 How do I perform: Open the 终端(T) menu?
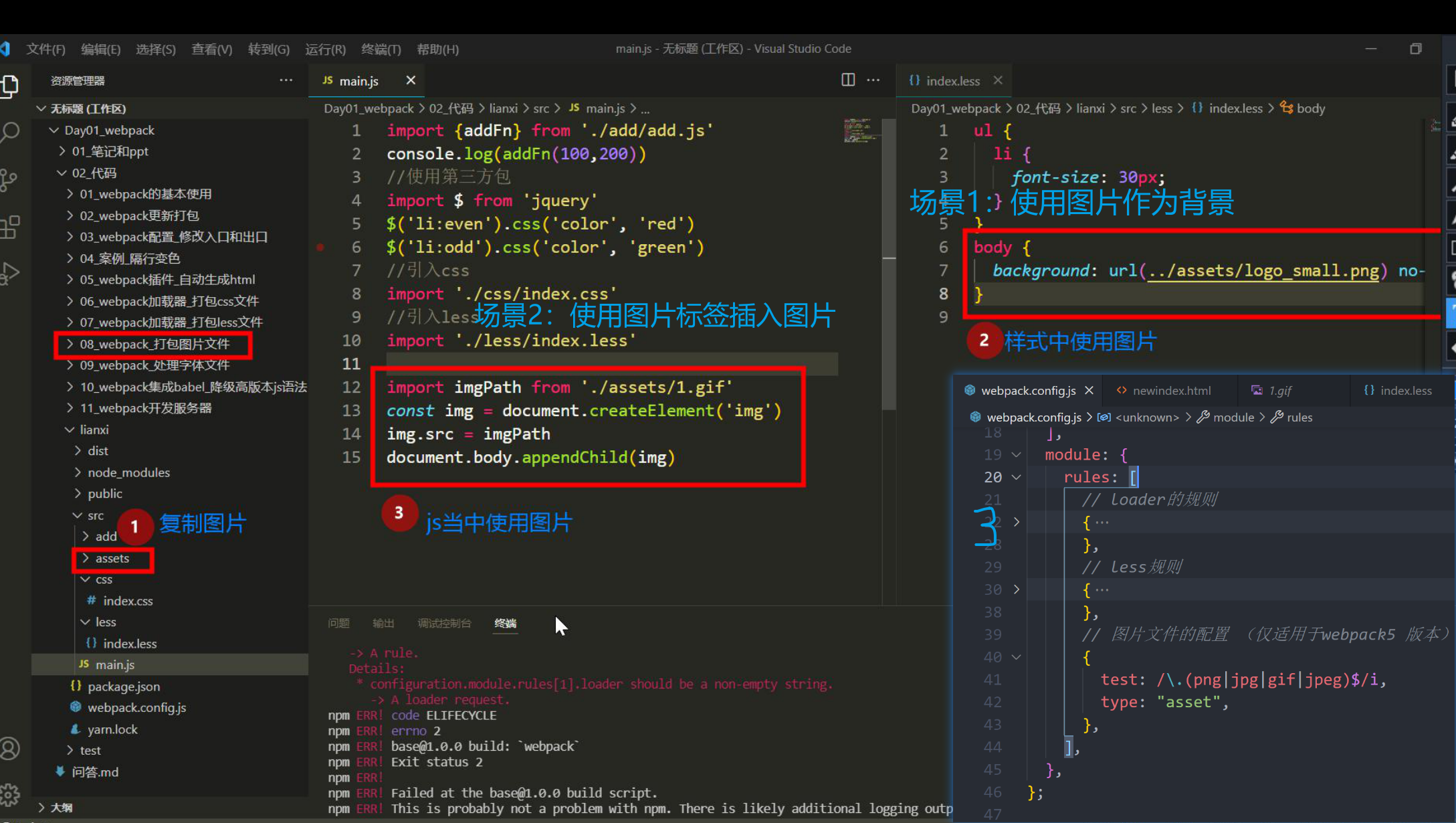(381, 49)
